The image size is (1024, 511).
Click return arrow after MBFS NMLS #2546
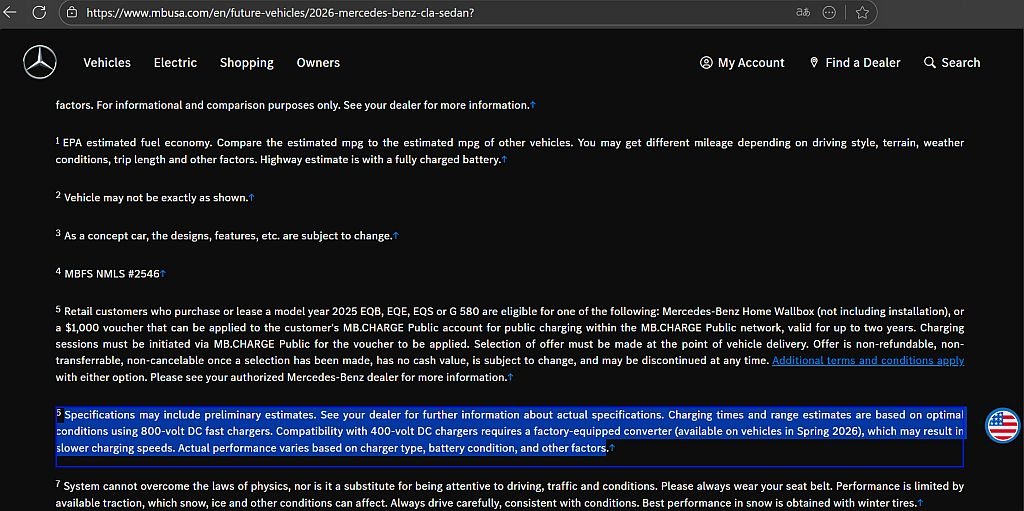163,273
